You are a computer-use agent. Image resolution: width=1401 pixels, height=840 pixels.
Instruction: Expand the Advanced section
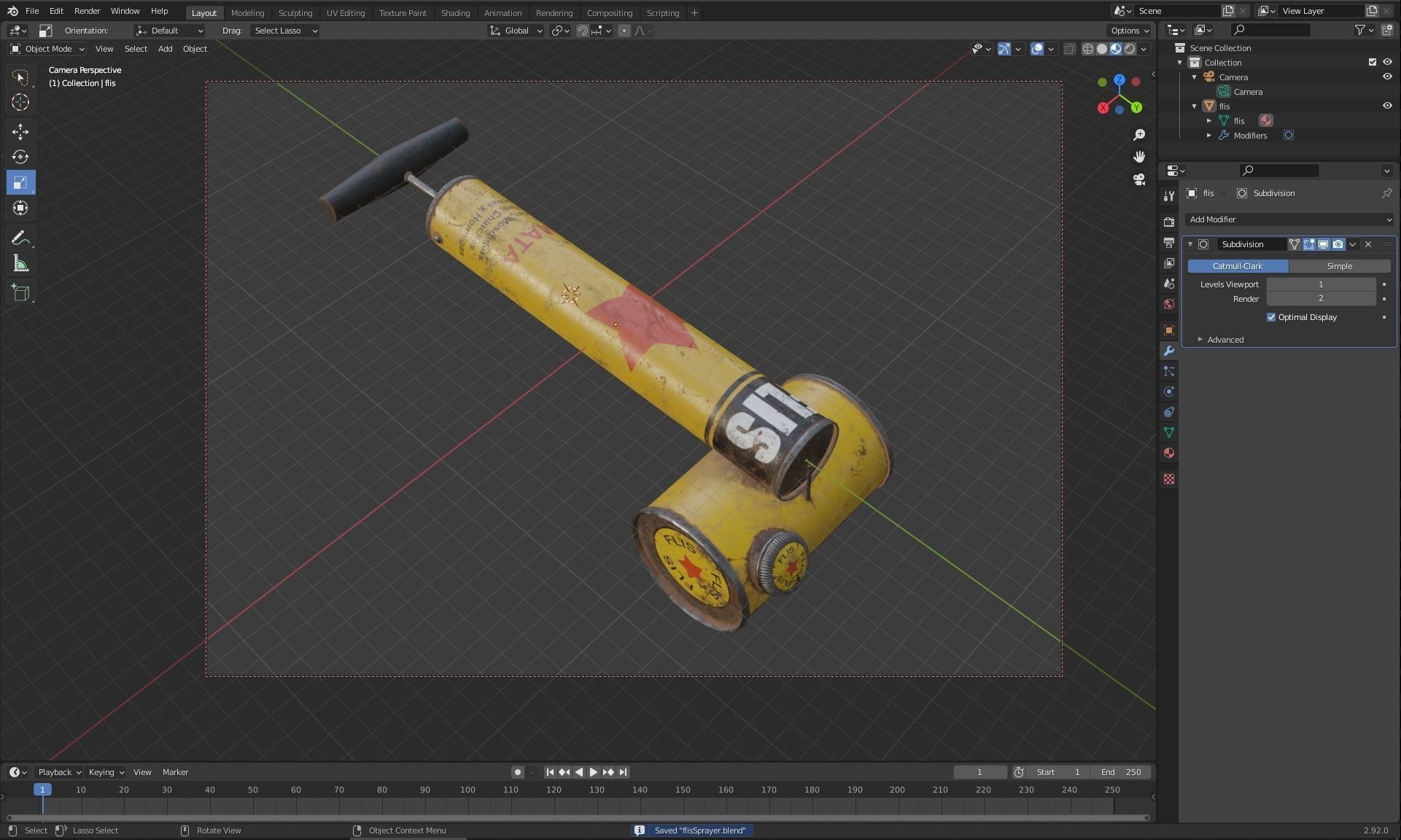[1225, 340]
